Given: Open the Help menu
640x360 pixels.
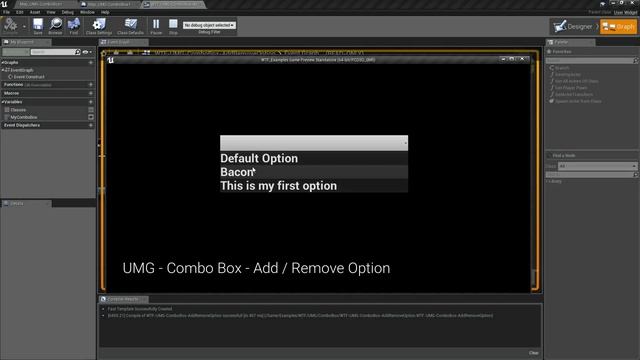Looking at the screenshot, I should (105, 12).
